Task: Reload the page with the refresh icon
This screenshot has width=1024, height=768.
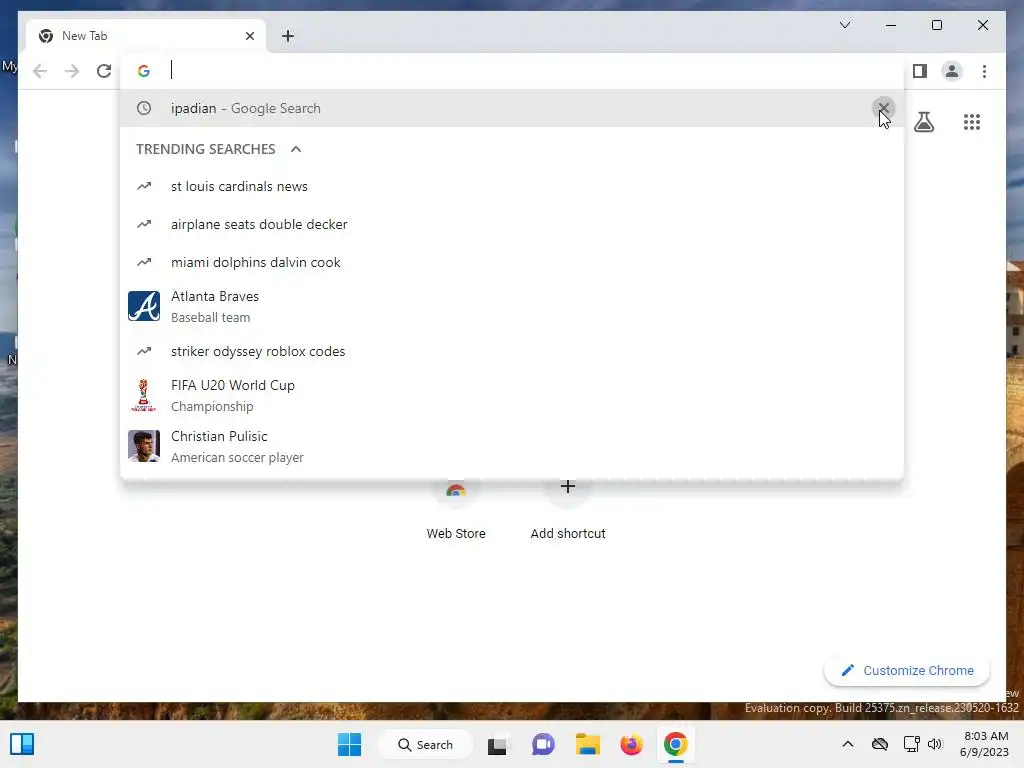Action: point(104,71)
